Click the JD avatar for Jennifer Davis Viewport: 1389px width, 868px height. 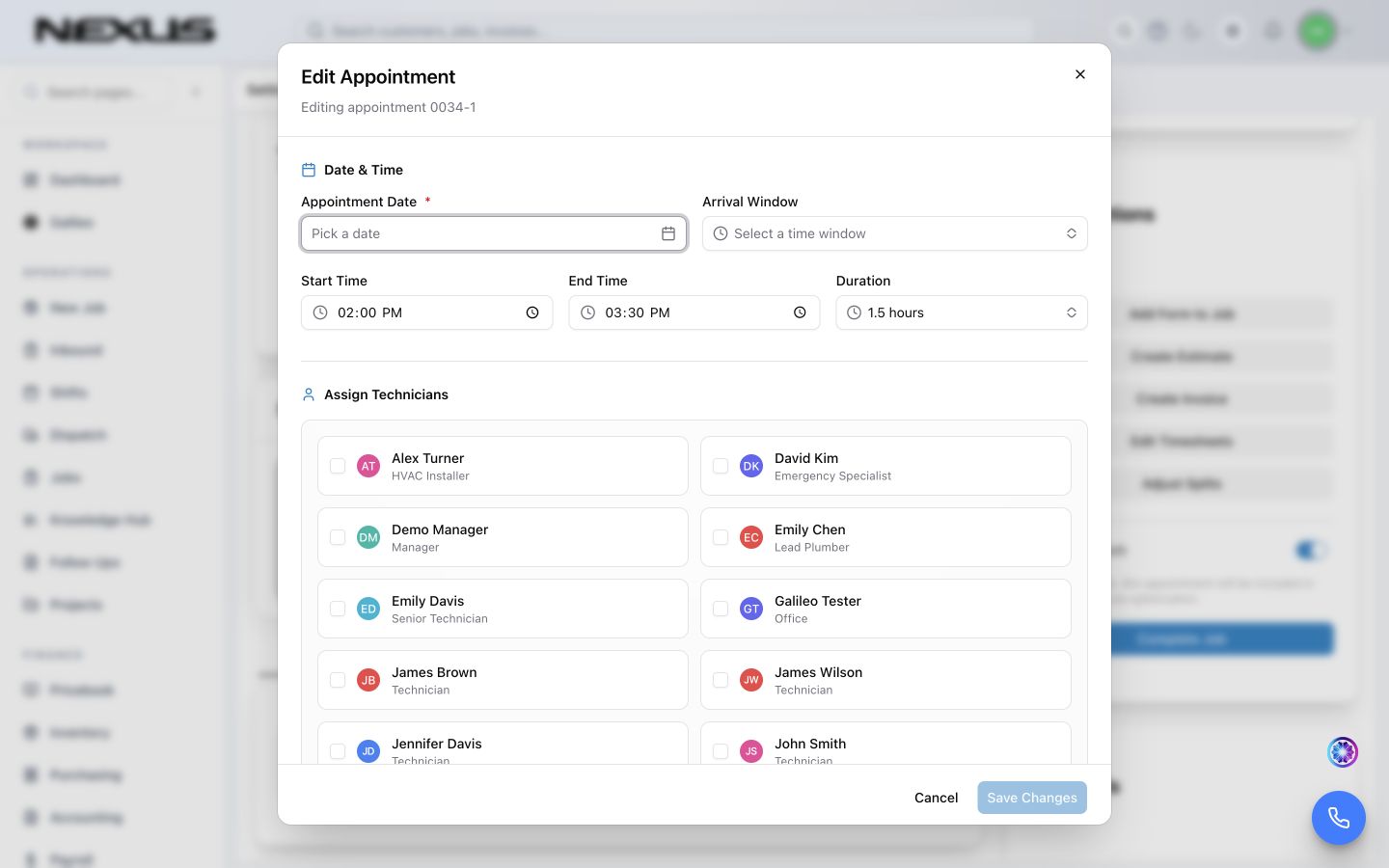(x=368, y=751)
